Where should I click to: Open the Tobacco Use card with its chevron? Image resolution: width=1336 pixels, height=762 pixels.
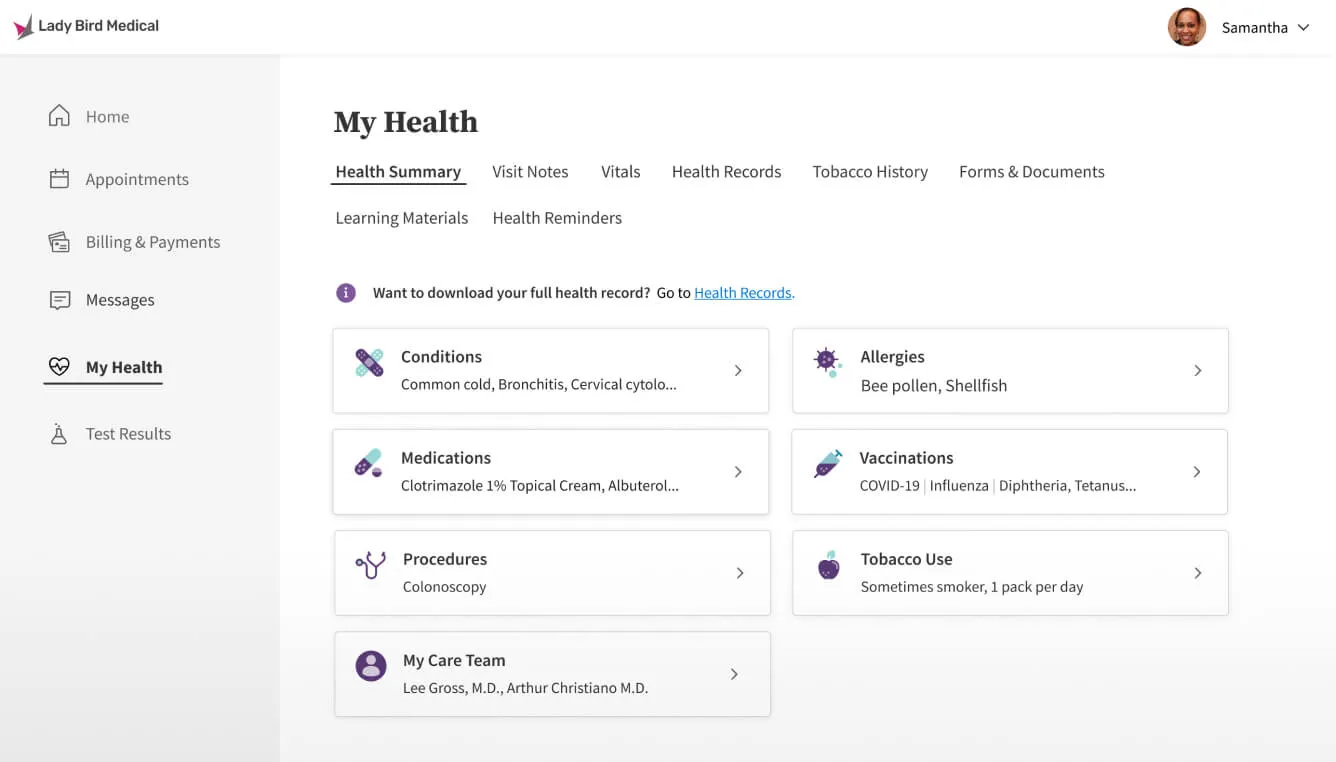pyautogui.click(x=1197, y=572)
